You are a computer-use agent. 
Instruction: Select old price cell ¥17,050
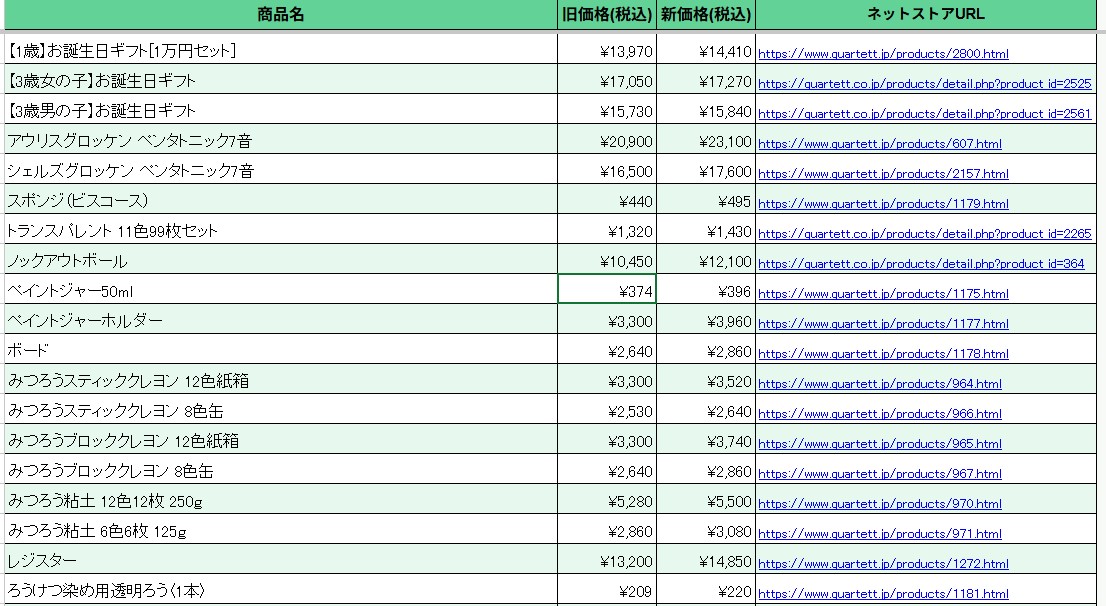607,80
